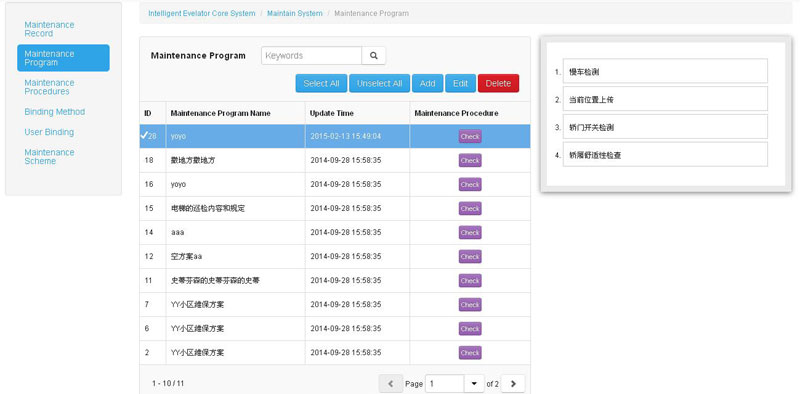Click the Select All button
The image size is (800, 394).
pyautogui.click(x=321, y=84)
